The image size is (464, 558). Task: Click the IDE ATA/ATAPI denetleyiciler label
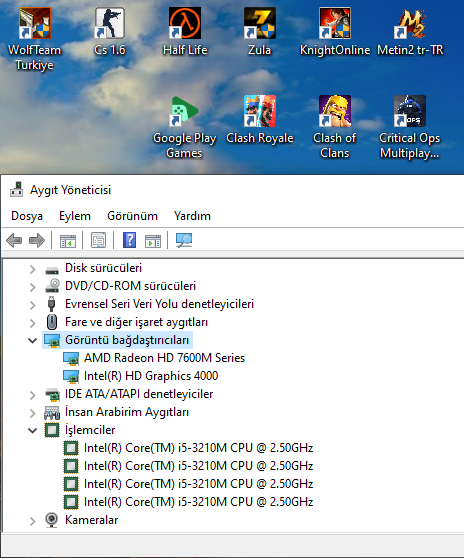tap(139, 394)
